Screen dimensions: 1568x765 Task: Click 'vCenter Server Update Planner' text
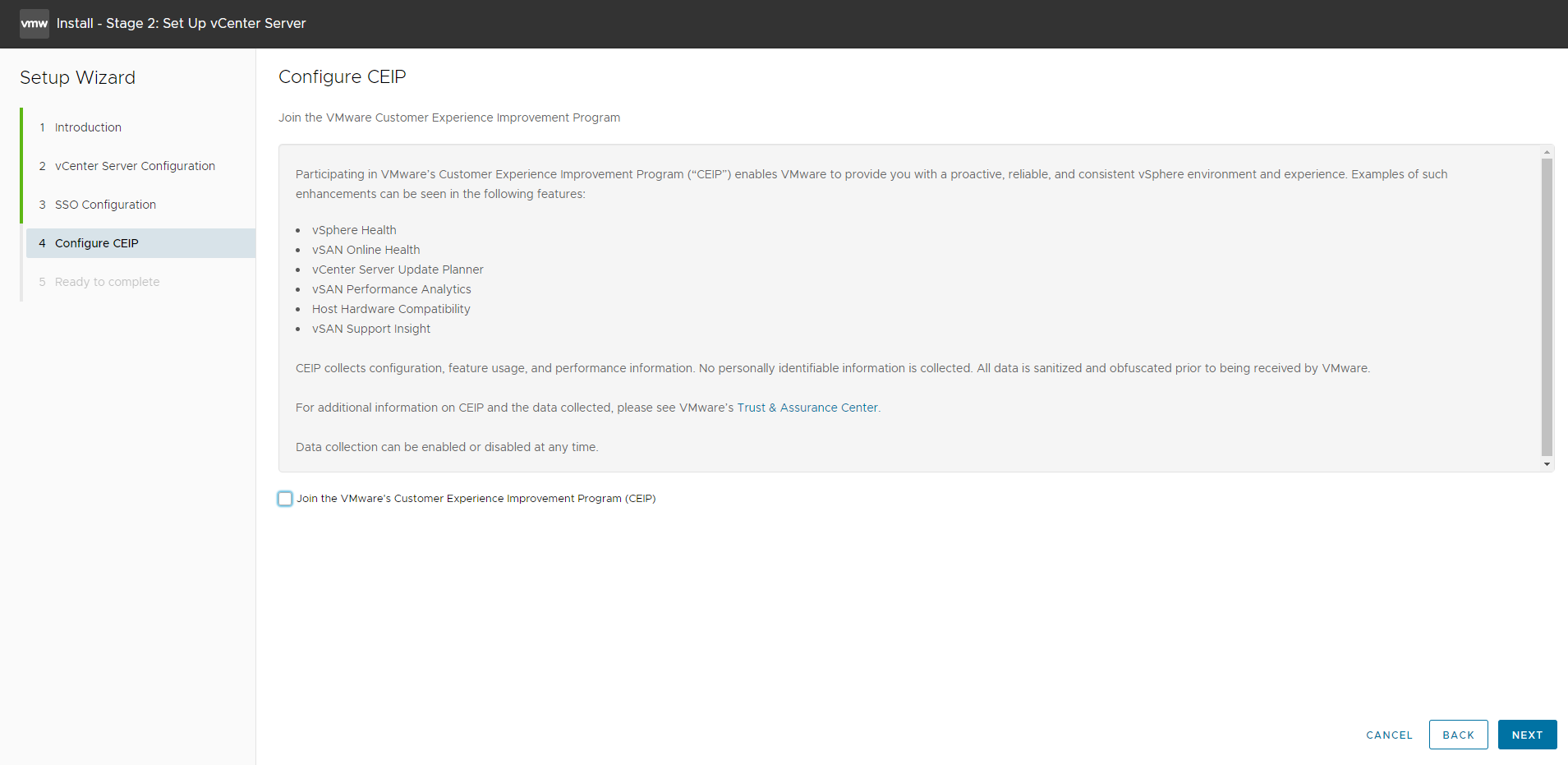point(398,270)
